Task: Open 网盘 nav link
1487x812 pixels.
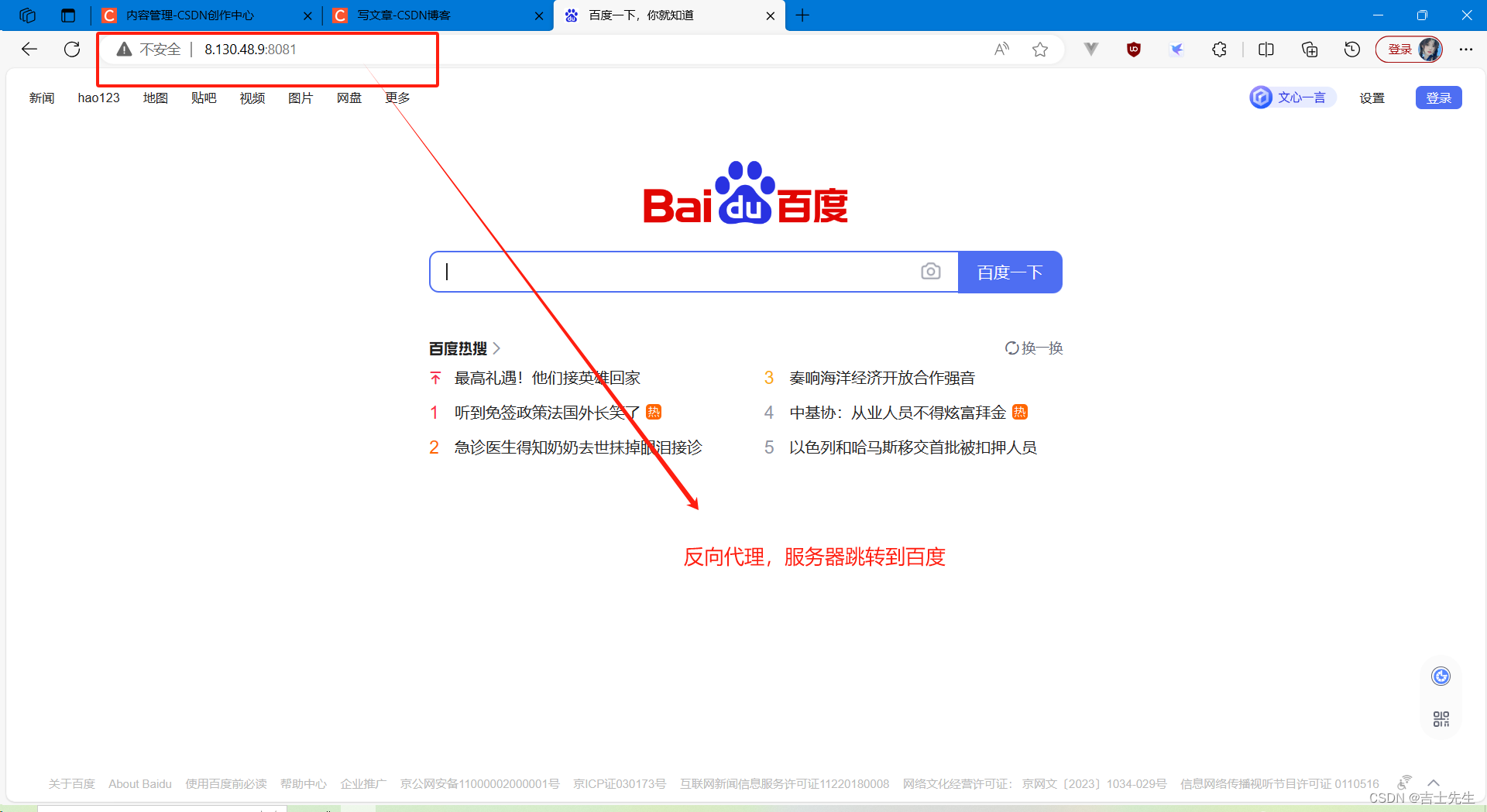Action: [x=349, y=98]
